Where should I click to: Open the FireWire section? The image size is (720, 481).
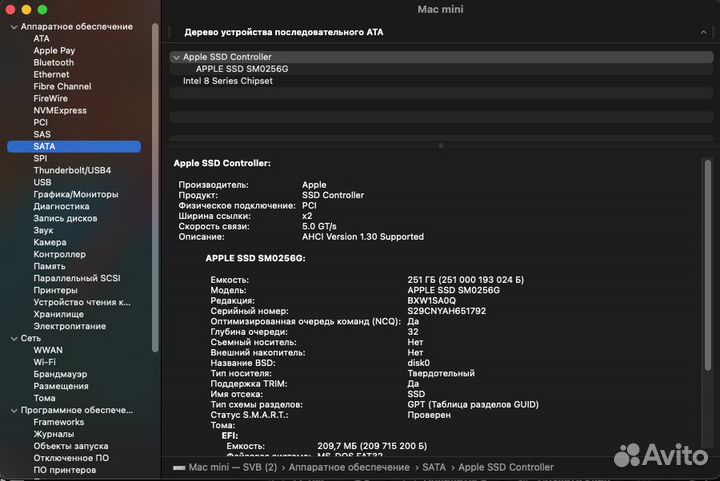(50, 98)
